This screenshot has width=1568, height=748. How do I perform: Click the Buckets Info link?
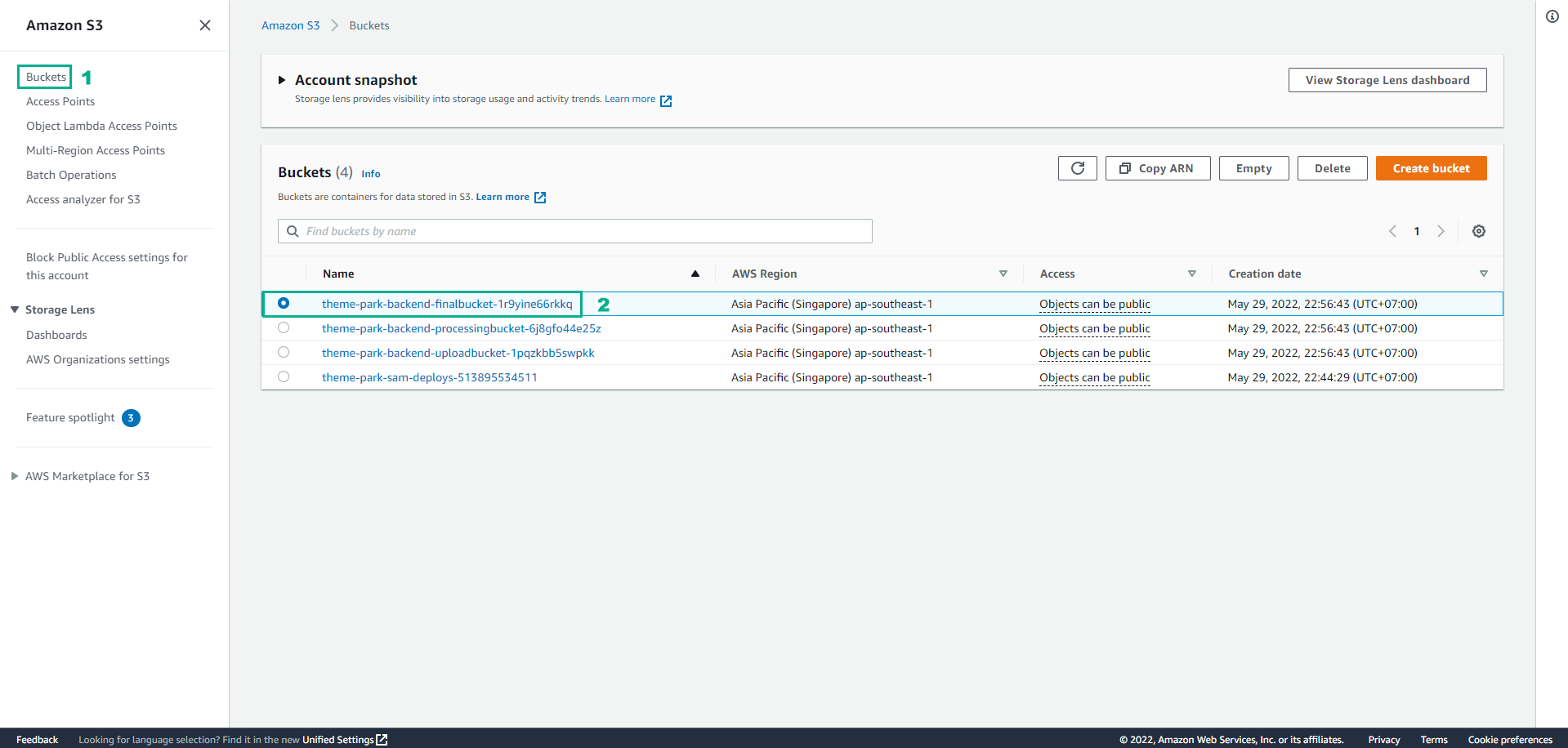(x=371, y=174)
